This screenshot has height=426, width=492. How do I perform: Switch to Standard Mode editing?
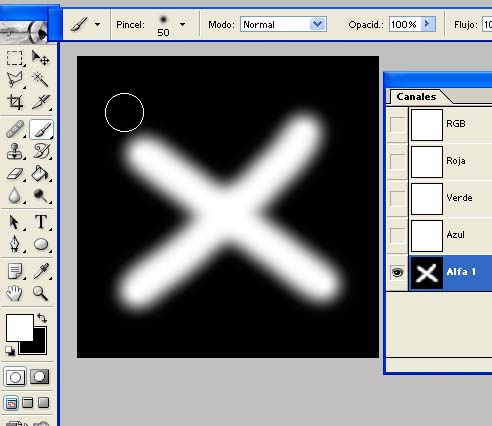[x=15, y=377]
